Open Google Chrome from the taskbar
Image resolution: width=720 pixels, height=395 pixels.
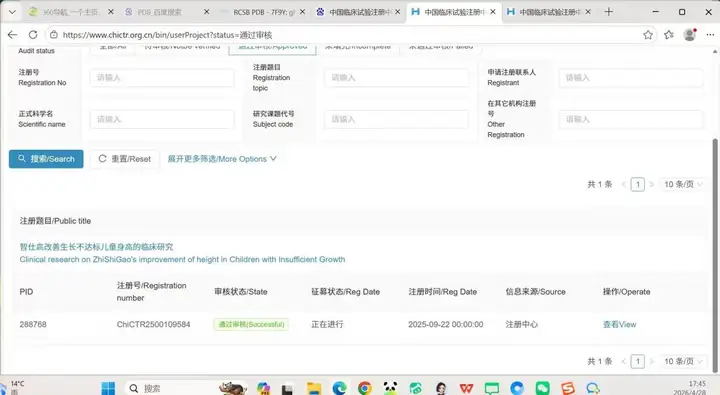click(x=365, y=389)
